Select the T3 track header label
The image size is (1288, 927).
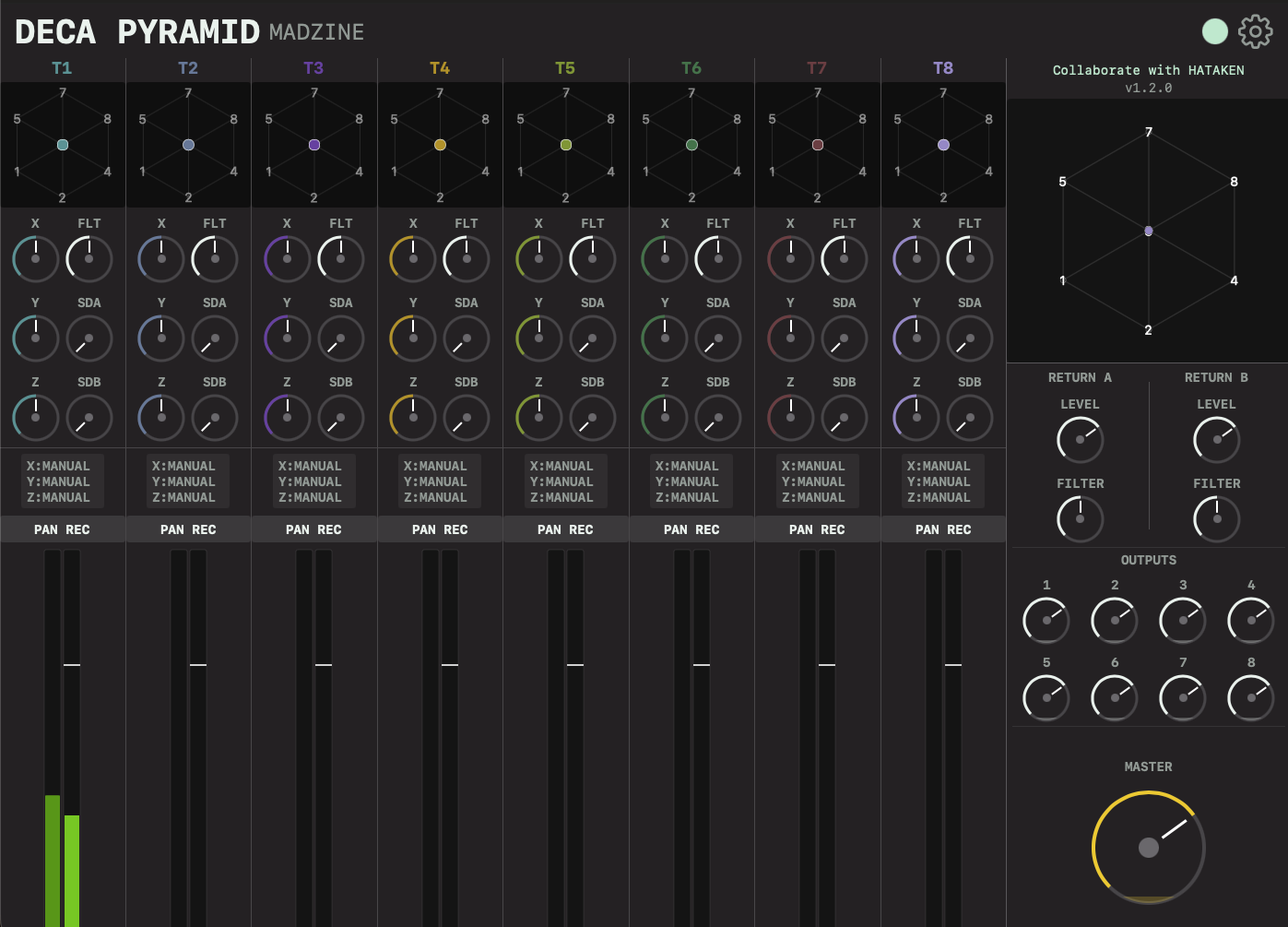click(313, 68)
